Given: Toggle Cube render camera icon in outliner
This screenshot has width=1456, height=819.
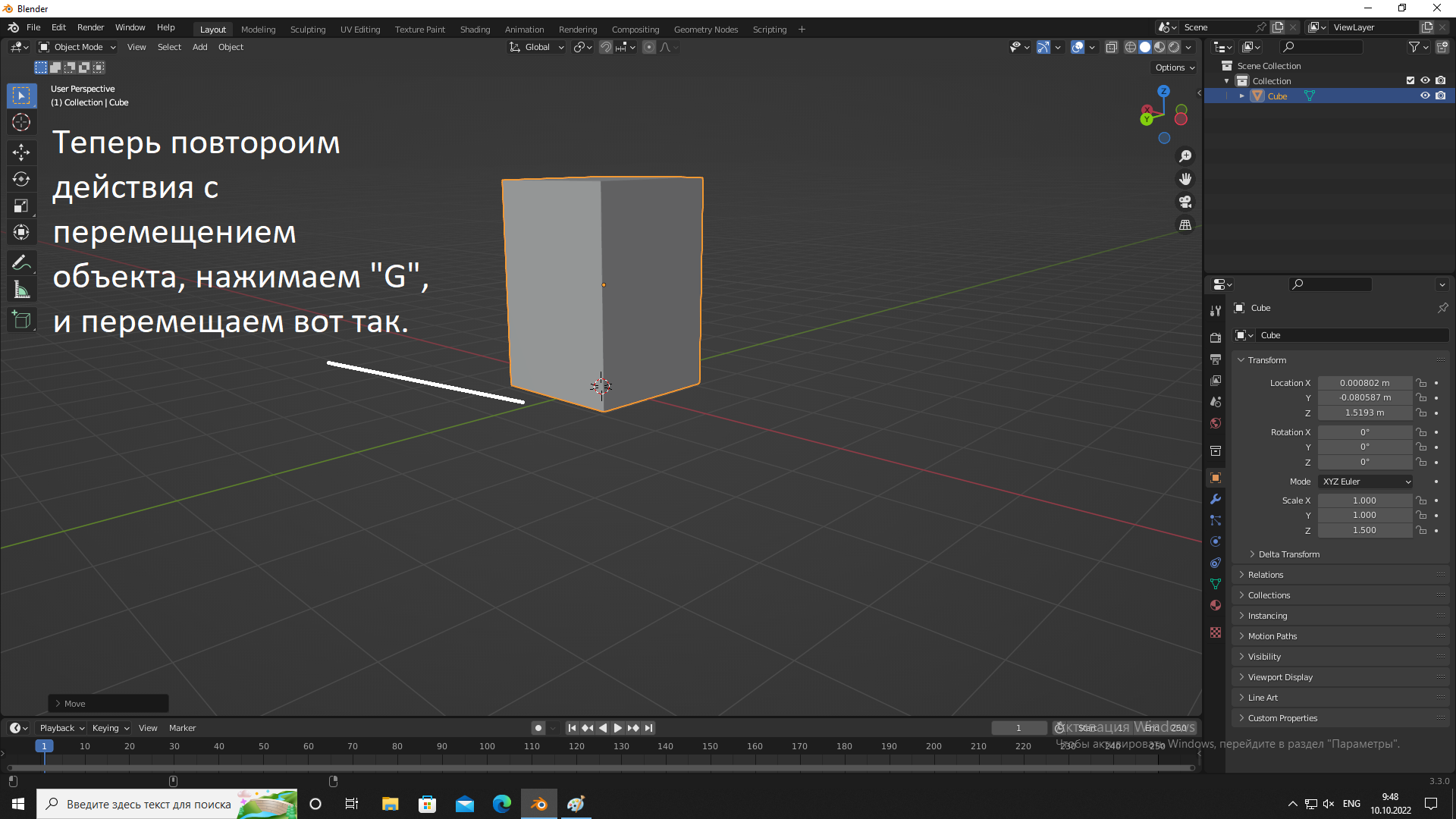Looking at the screenshot, I should (1440, 96).
